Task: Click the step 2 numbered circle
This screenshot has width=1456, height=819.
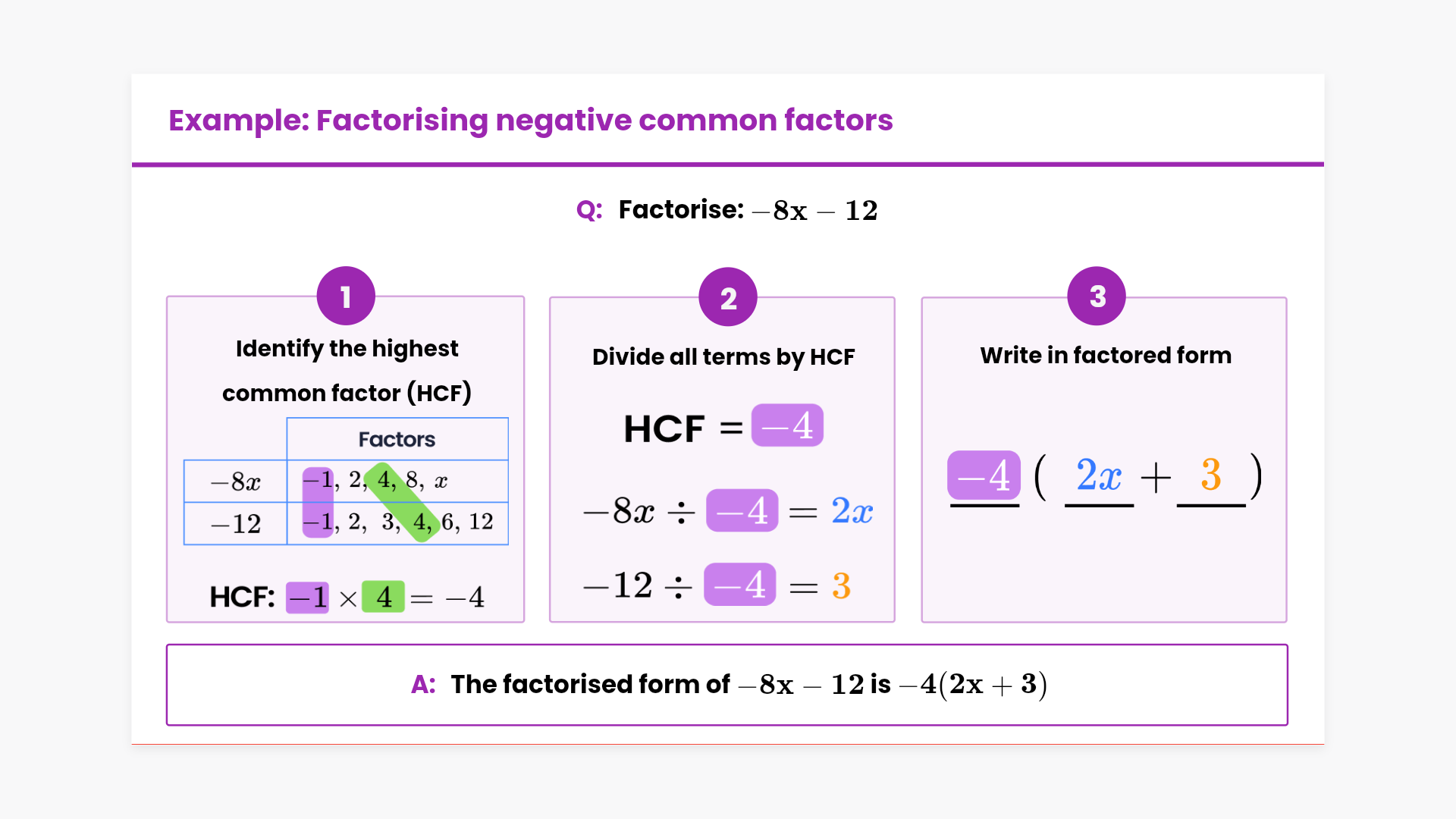Action: 728,297
